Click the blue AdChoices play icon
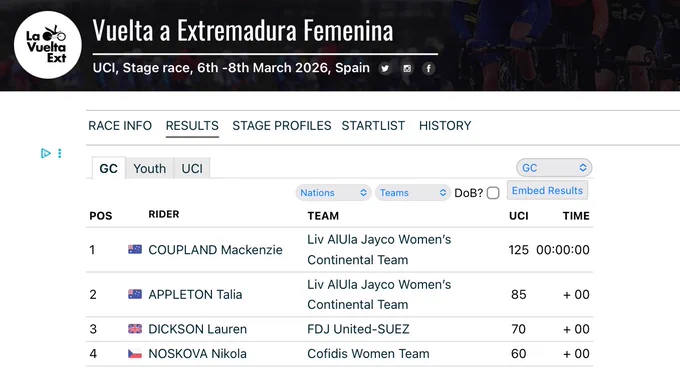Screen dimensions: 680x369 [46, 153]
